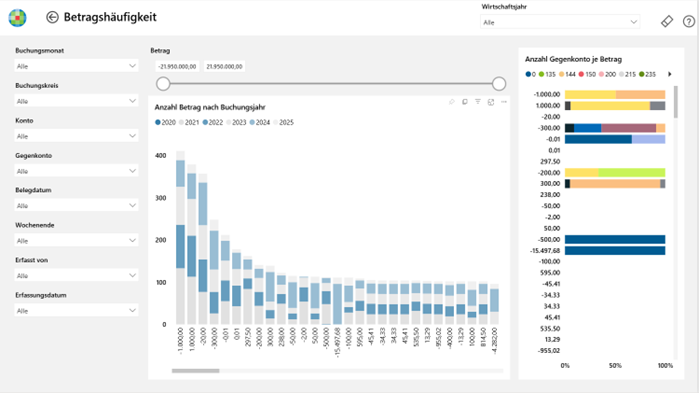Viewport: 699px width, 393px height.
Task: Open the Erfassungsdatum filter dropdown
Action: pyautogui.click(x=76, y=311)
